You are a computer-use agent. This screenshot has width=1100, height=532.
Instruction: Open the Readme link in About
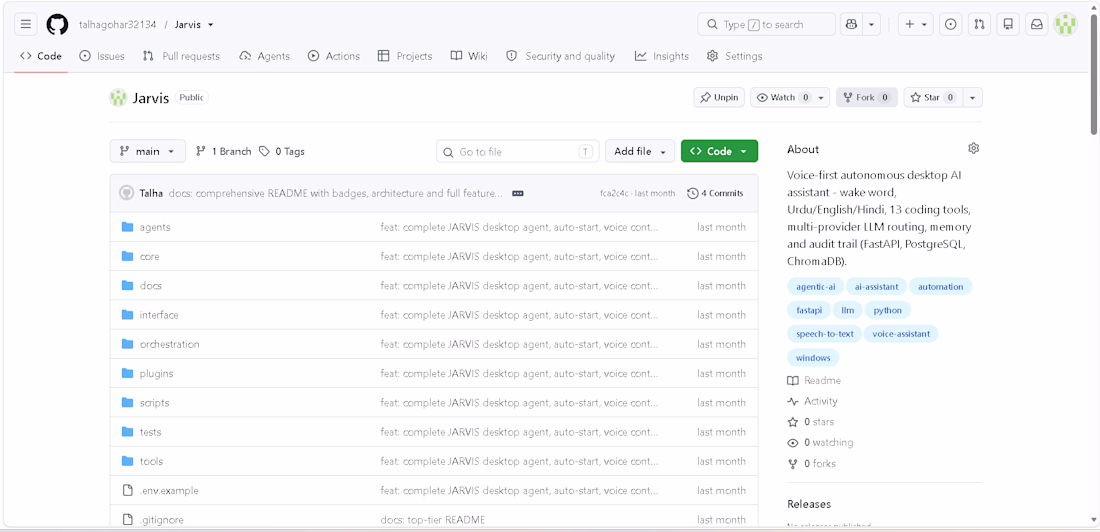coord(814,380)
